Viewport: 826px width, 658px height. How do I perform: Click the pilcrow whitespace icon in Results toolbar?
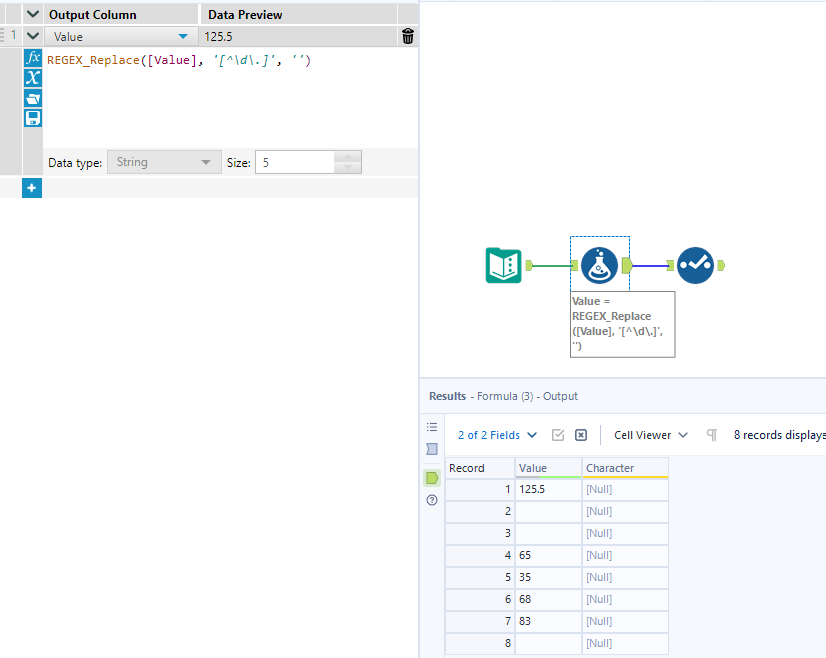[x=711, y=434]
